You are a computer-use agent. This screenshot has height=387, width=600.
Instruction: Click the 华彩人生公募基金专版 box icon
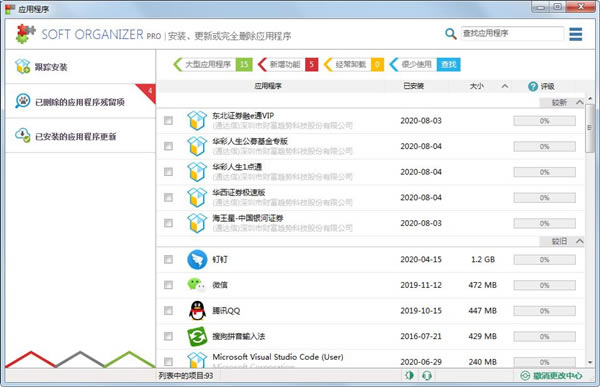[x=197, y=146]
